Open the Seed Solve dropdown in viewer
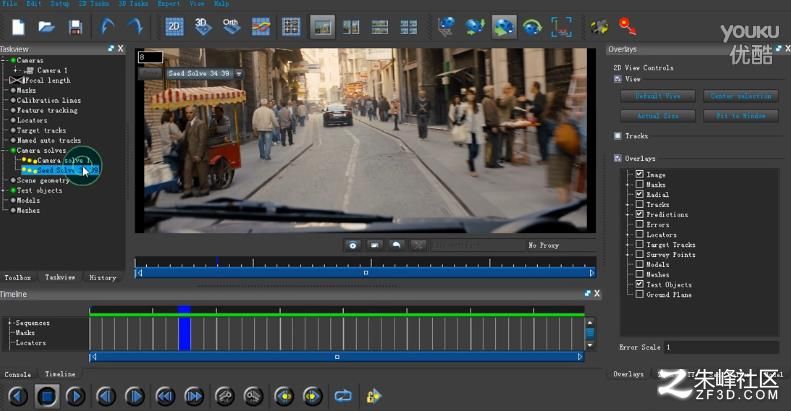 pyautogui.click(x=239, y=74)
